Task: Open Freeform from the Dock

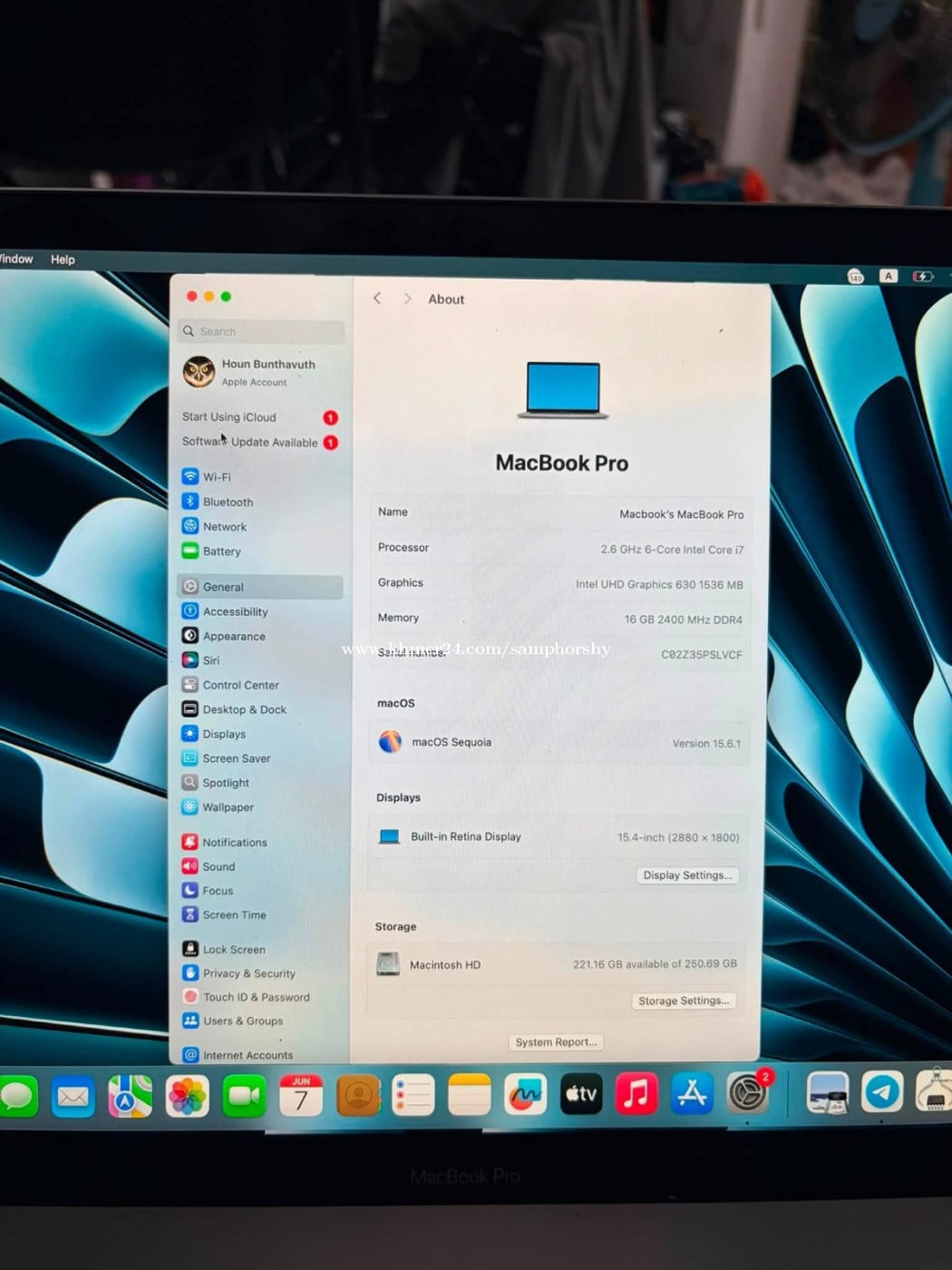Action: tap(525, 1097)
